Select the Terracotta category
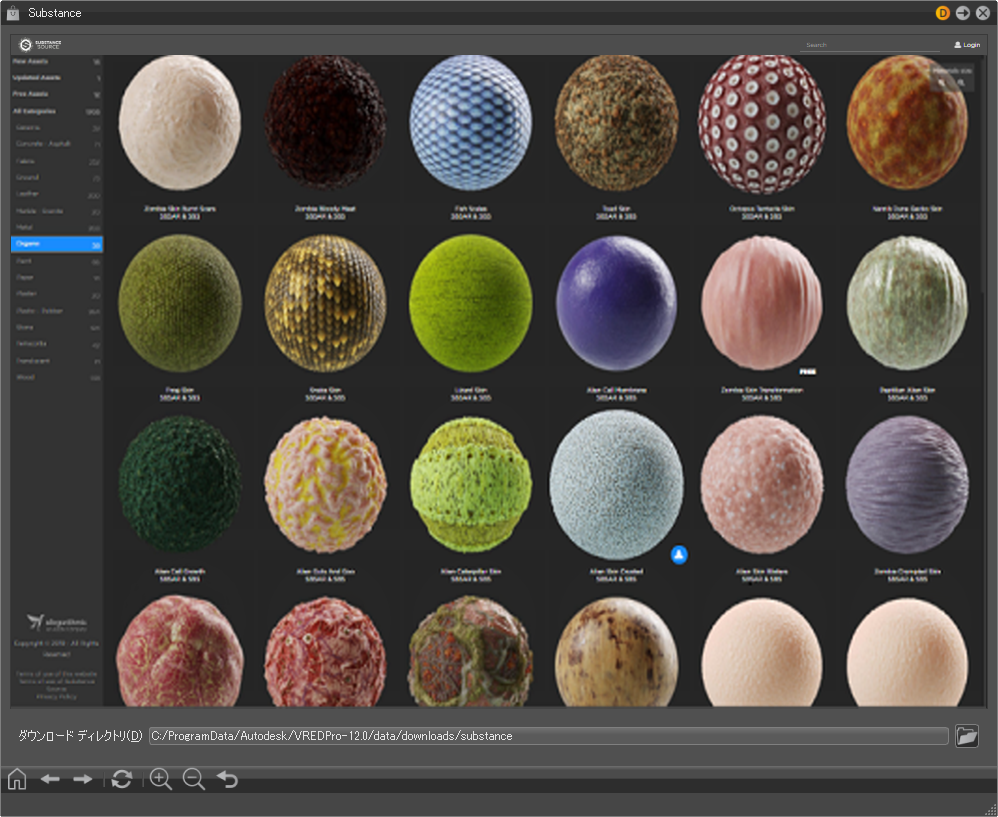This screenshot has width=998, height=817. (57, 344)
